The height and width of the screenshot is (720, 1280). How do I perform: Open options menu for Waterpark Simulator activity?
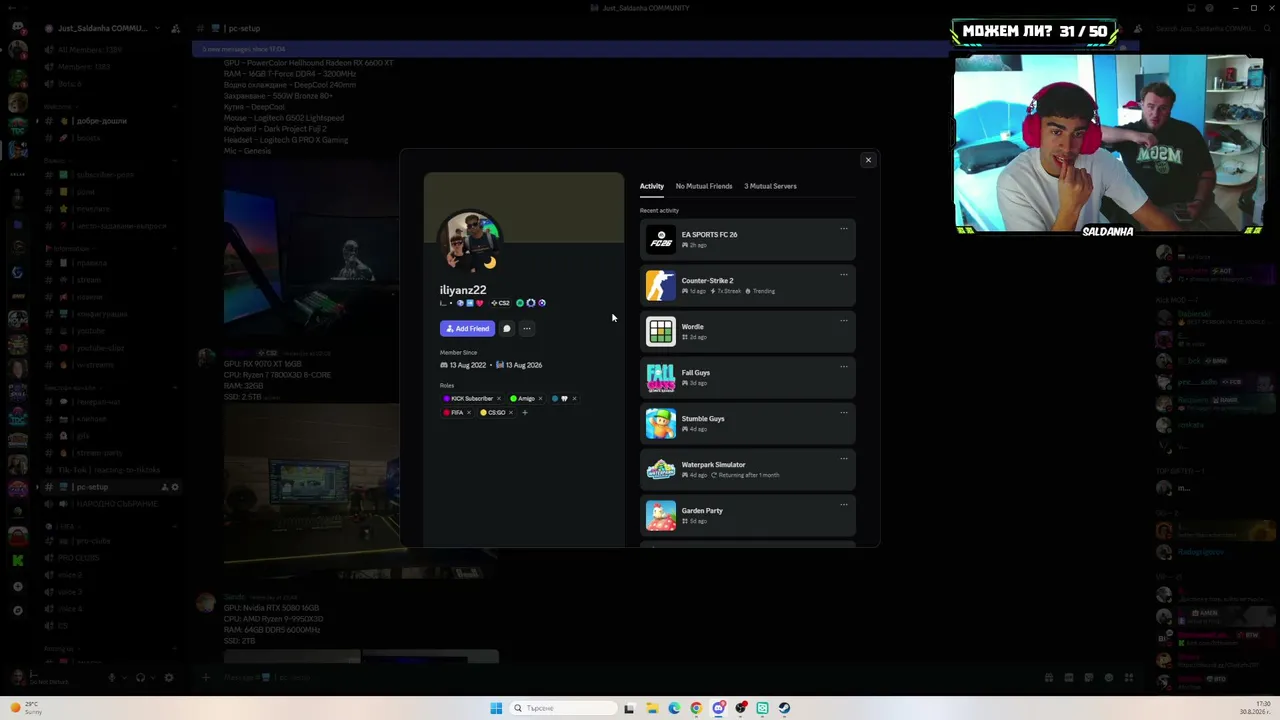(844, 459)
